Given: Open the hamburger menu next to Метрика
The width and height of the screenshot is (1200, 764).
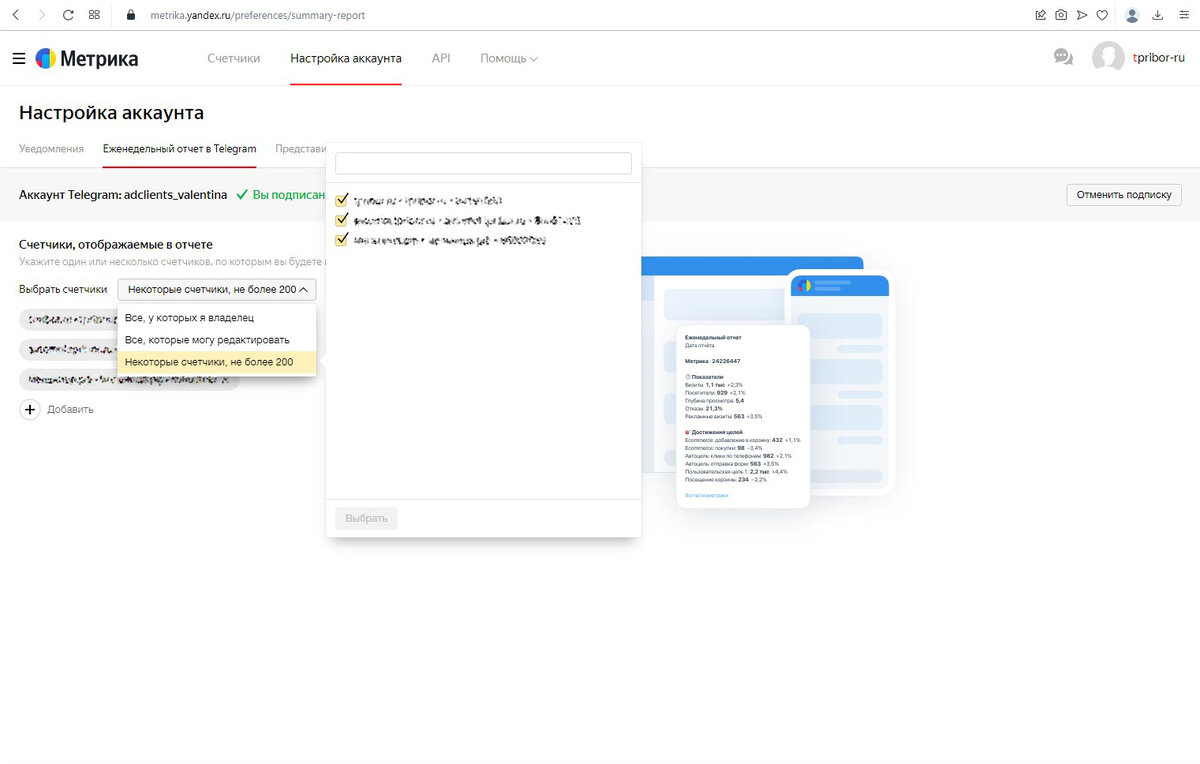Looking at the screenshot, I should pyautogui.click(x=18, y=59).
